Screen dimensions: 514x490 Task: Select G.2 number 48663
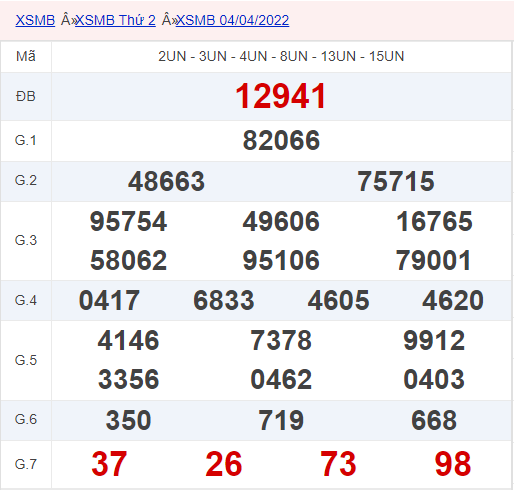point(166,181)
